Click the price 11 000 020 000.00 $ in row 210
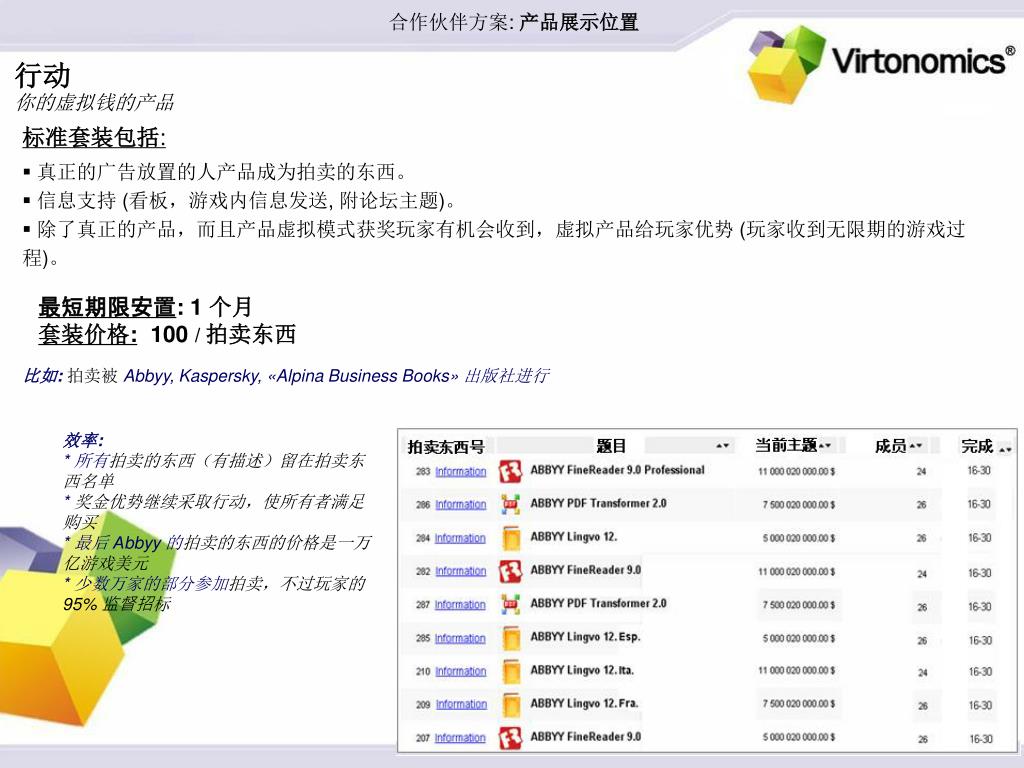 click(796, 671)
